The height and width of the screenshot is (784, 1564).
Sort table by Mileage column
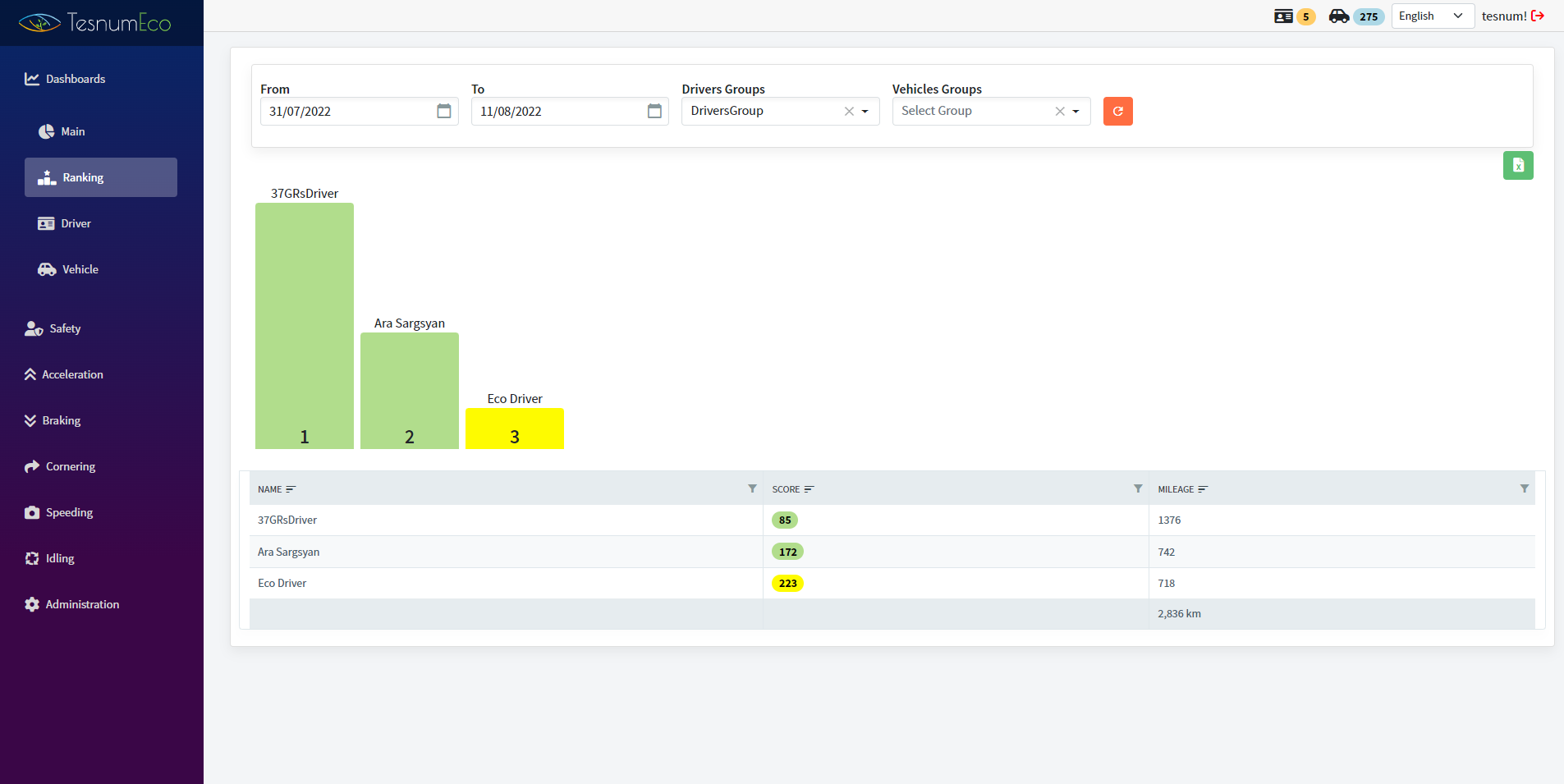[1182, 489]
